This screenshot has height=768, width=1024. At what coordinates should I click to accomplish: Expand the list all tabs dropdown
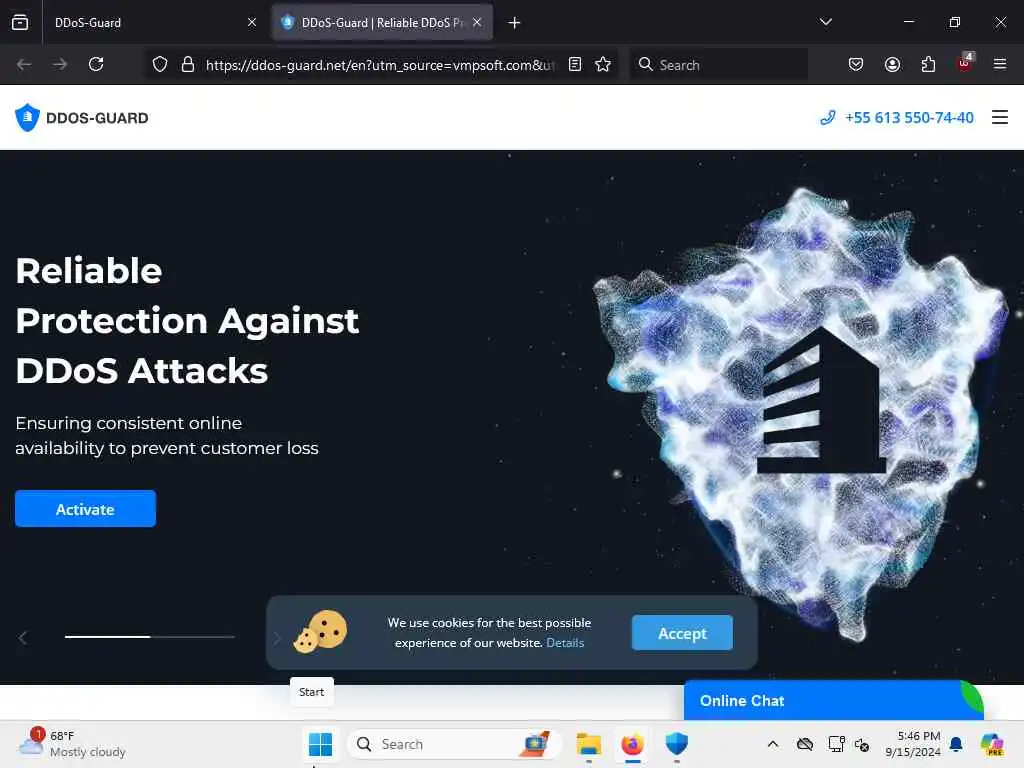[x=825, y=22]
